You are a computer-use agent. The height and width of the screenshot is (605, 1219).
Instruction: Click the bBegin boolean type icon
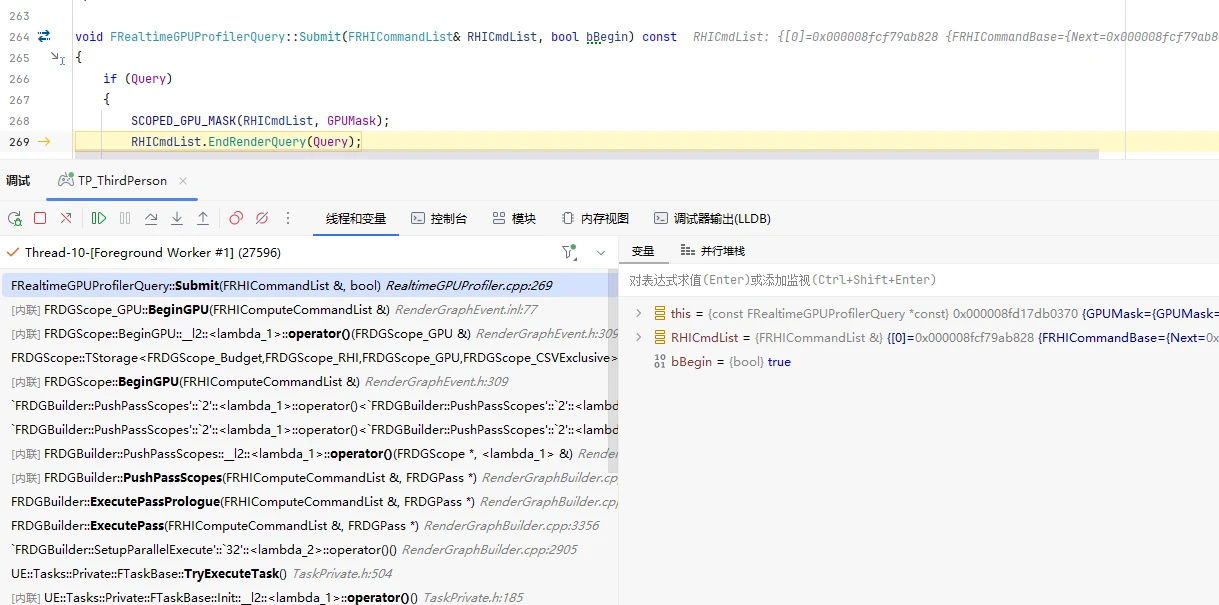tap(660, 361)
